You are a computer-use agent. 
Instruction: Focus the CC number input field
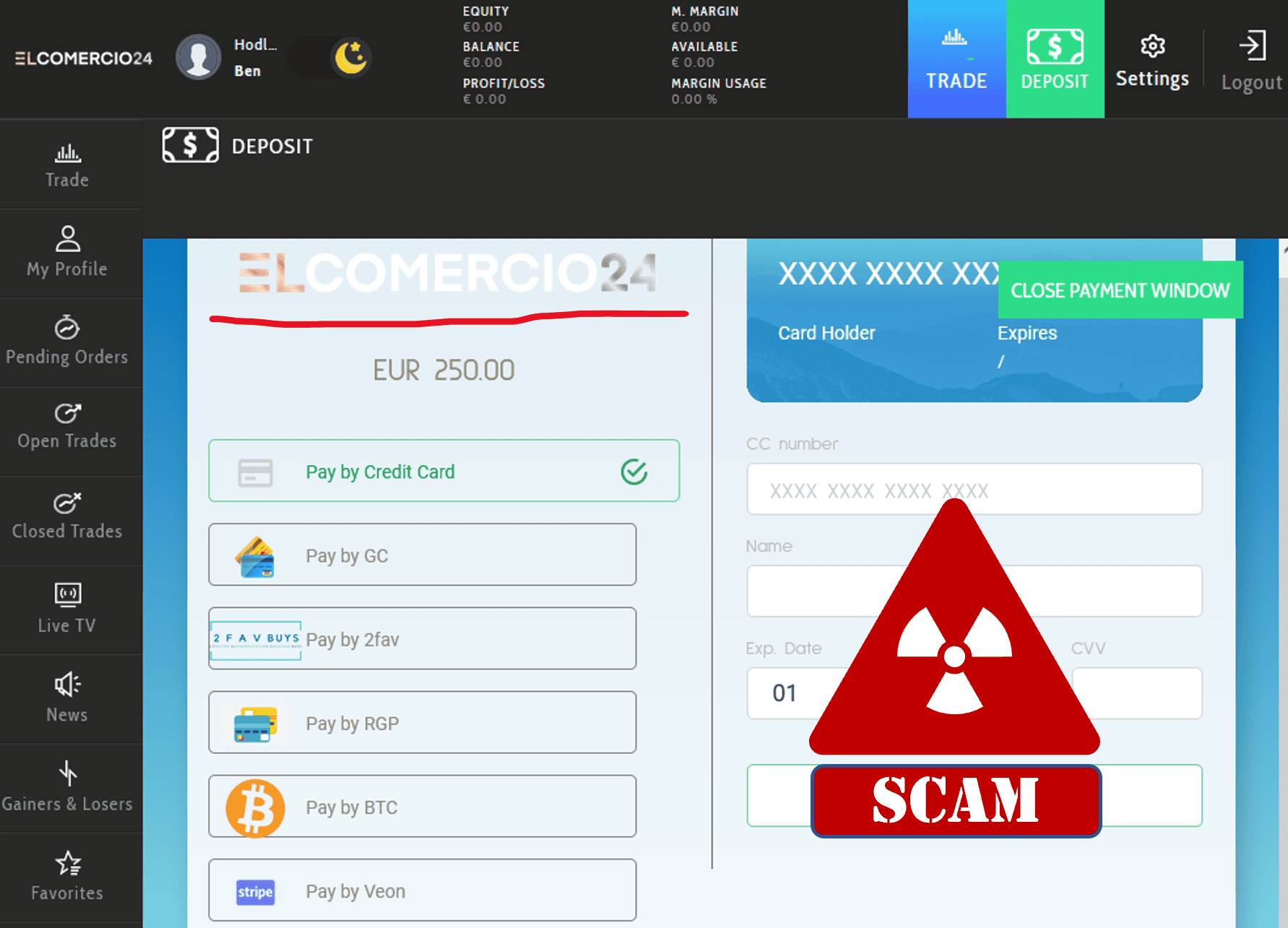point(974,489)
